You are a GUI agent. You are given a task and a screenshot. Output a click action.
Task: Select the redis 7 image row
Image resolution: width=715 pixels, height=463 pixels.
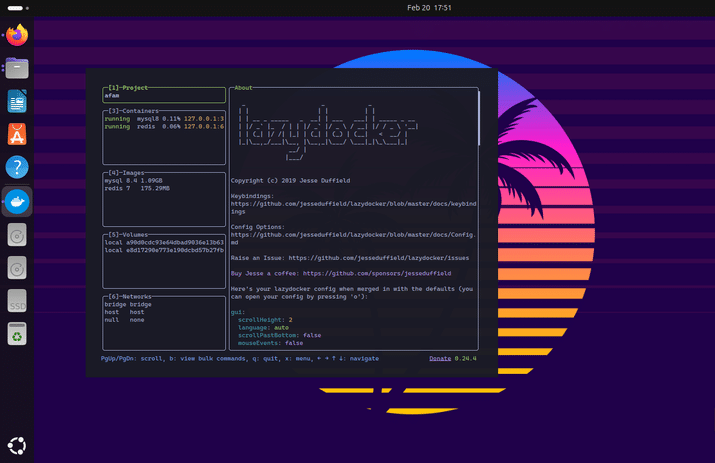pos(164,188)
